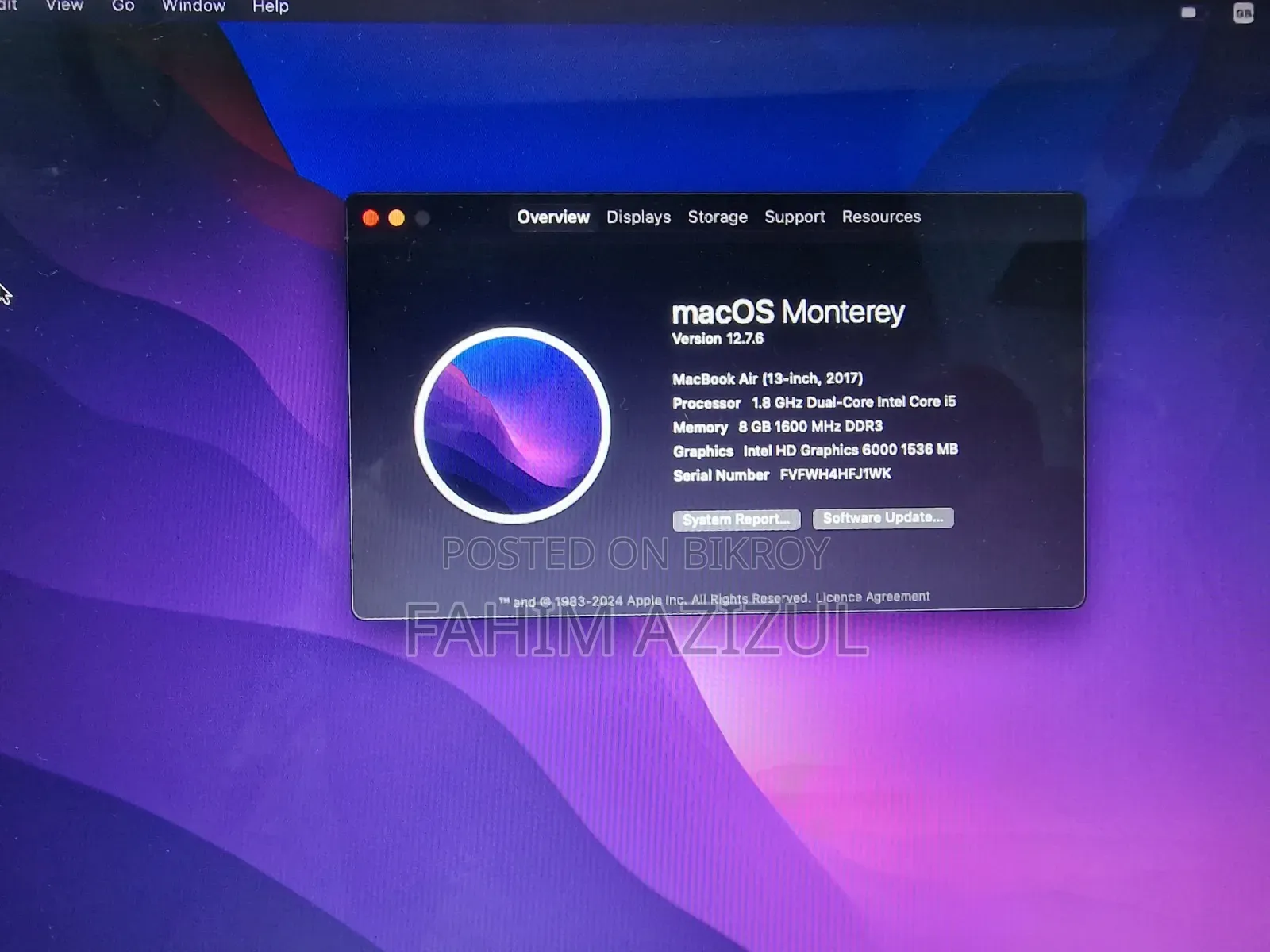Open the Support tab

(x=795, y=217)
